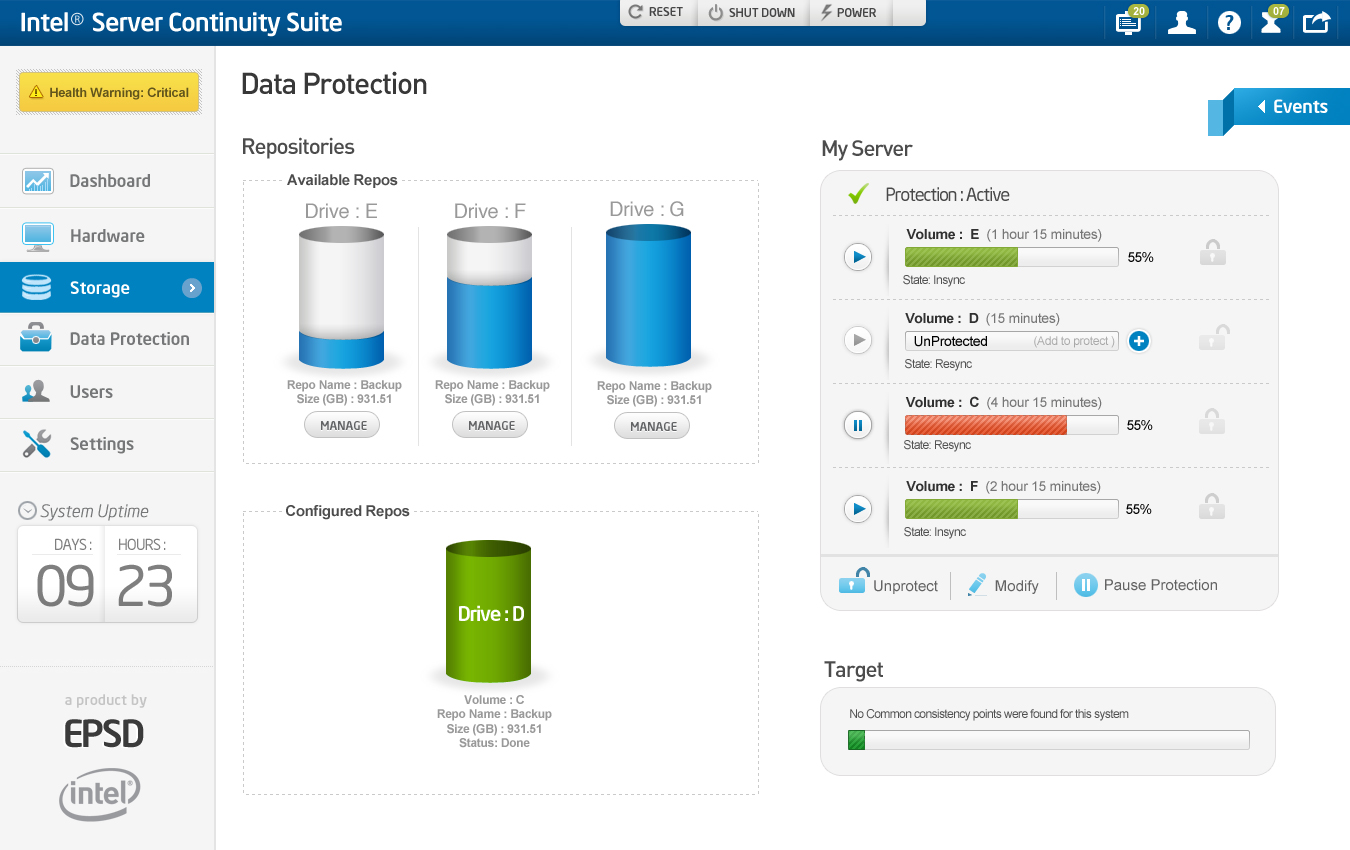This screenshot has height=850, width=1350.
Task: Click the EPSD logo
Action: pos(104,734)
